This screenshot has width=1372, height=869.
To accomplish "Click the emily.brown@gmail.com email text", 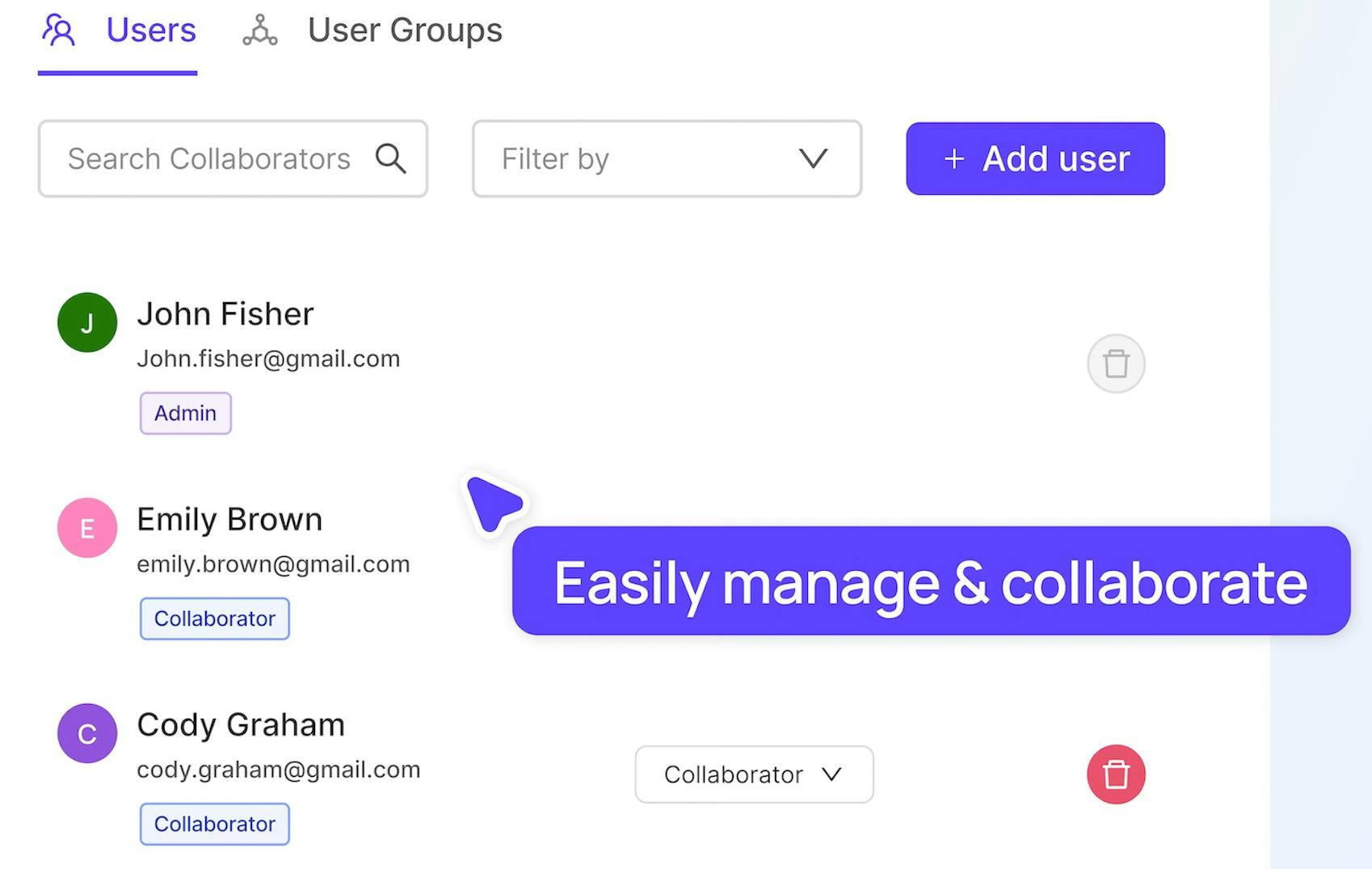I will pyautogui.click(x=273, y=564).
